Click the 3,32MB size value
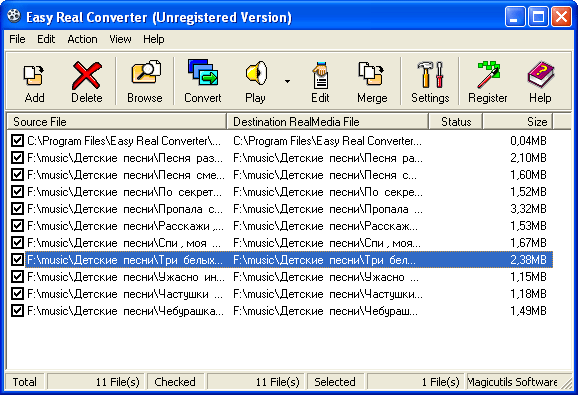 (x=528, y=209)
